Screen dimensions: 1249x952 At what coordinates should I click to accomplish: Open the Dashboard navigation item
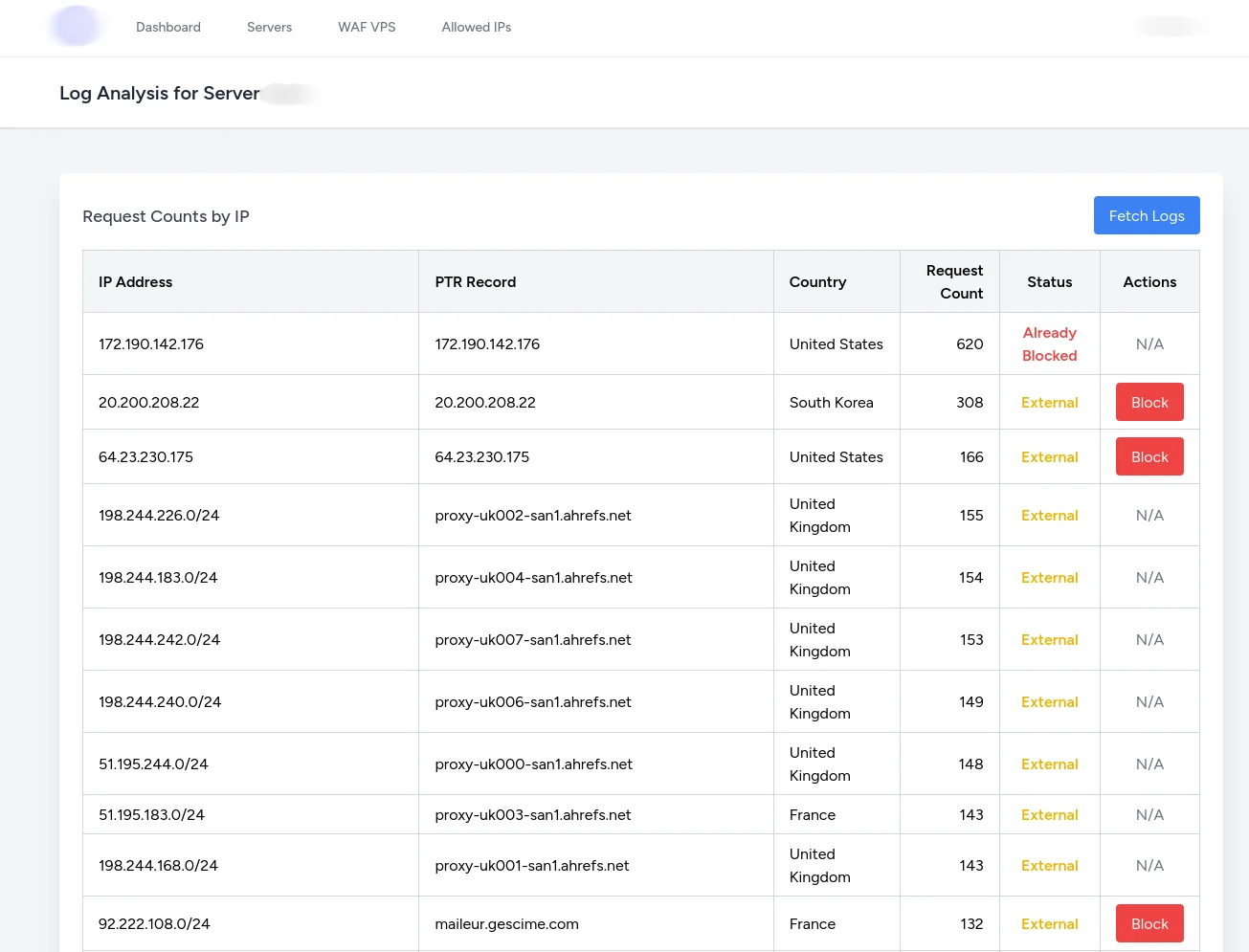[x=168, y=27]
